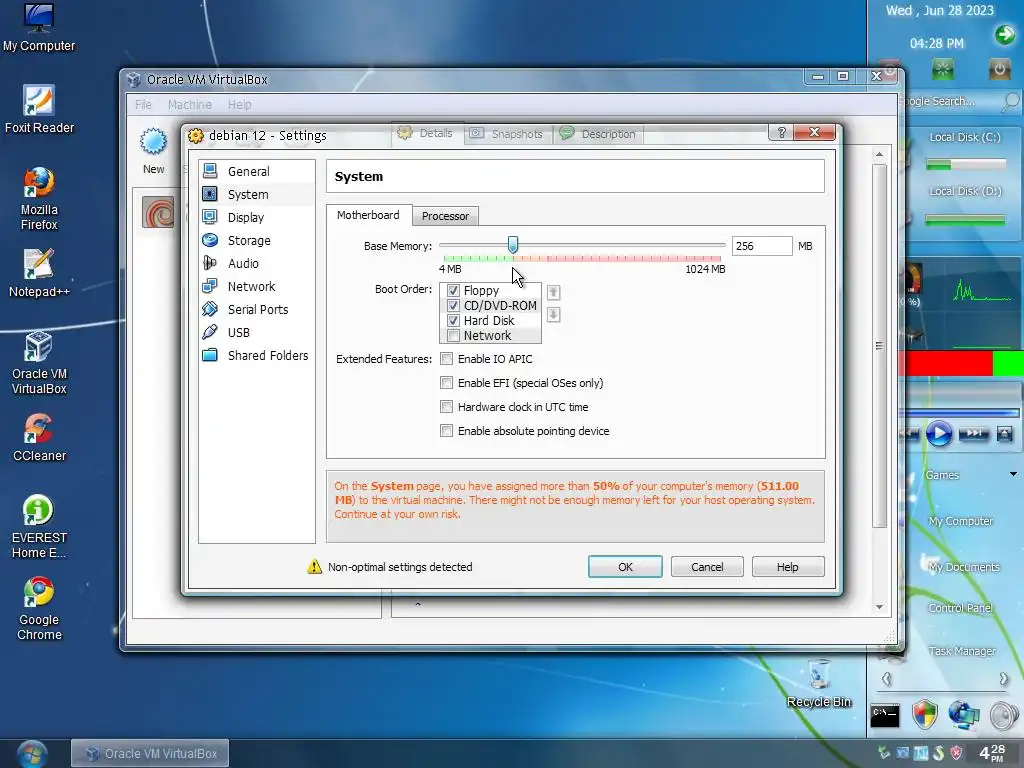Image resolution: width=1024 pixels, height=768 pixels.
Task: Click the Base Memory value field
Action: point(761,246)
